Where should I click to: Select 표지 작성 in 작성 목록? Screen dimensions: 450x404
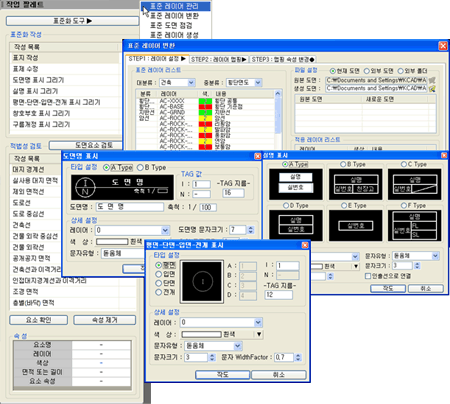(66, 58)
